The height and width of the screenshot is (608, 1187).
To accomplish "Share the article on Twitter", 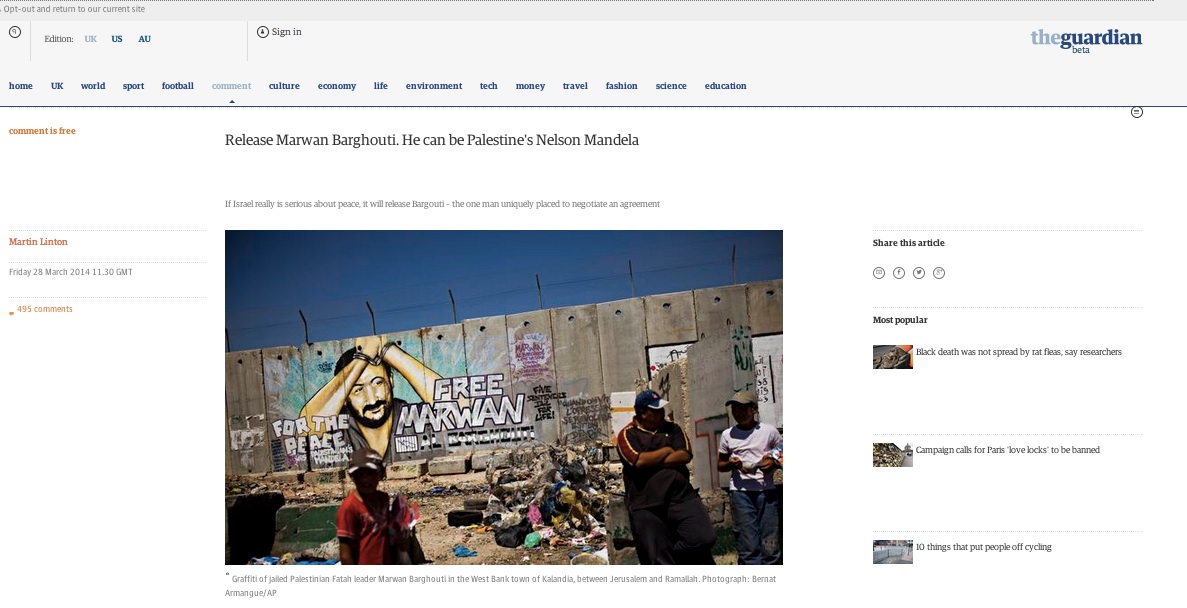I will click(x=919, y=273).
